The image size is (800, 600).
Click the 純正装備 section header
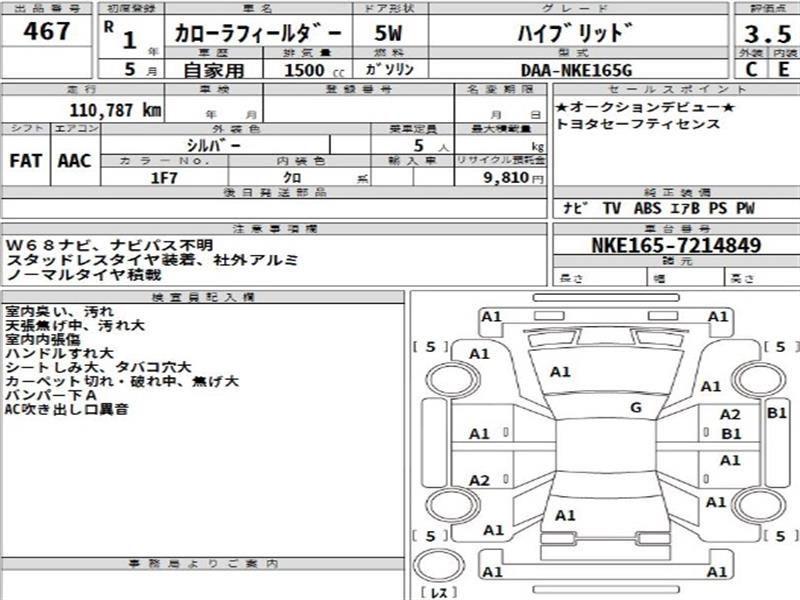point(677,192)
